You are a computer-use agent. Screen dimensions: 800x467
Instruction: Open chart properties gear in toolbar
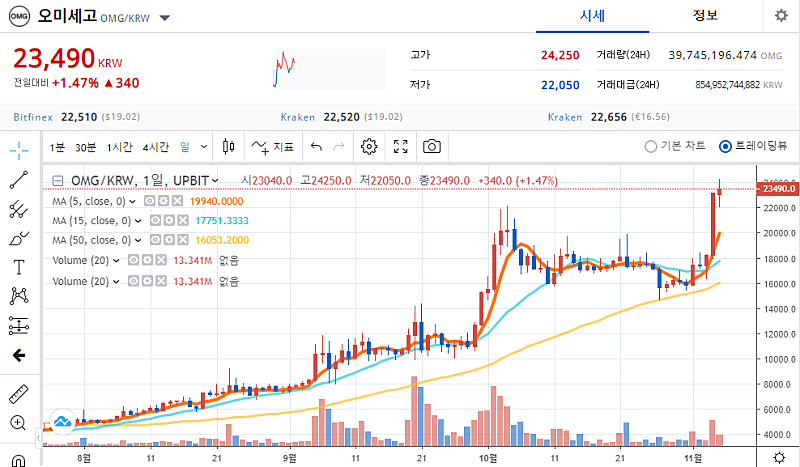pos(369,147)
